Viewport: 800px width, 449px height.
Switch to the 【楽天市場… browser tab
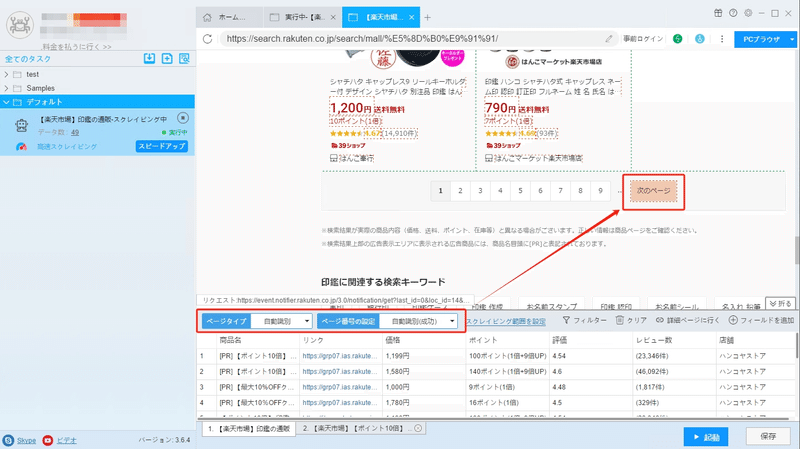tap(380, 17)
